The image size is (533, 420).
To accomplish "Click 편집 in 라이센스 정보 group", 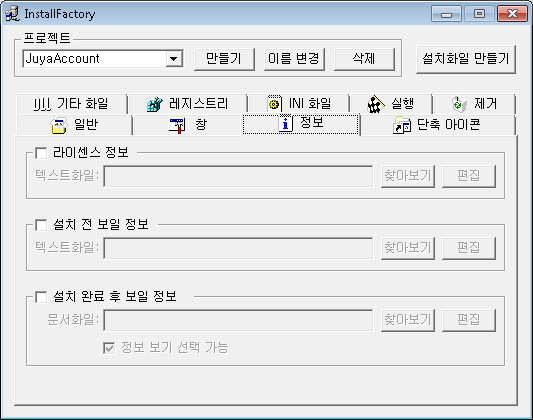I will tap(469, 176).
